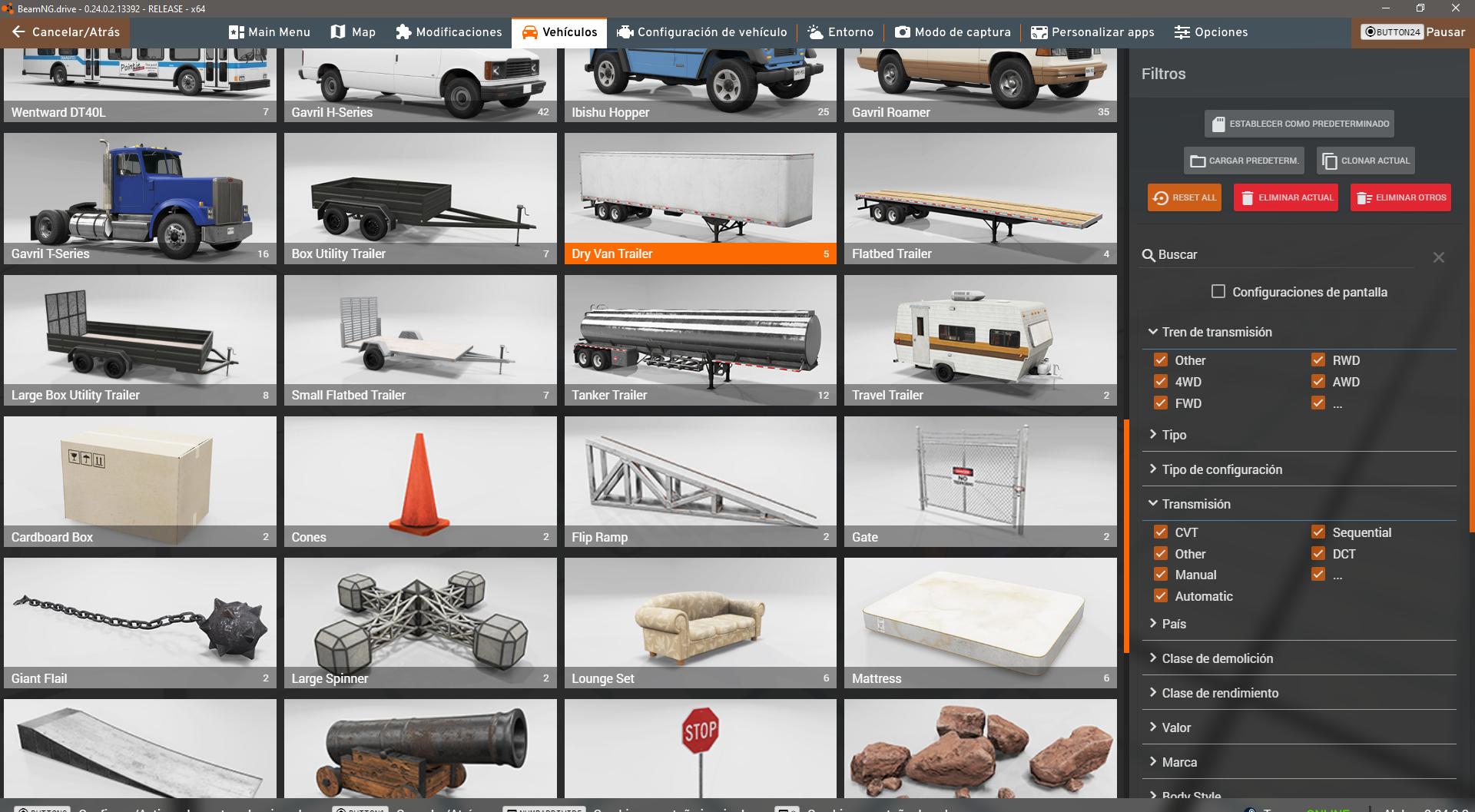
Task: Click the Clonar actual button
Action: 1366,161
